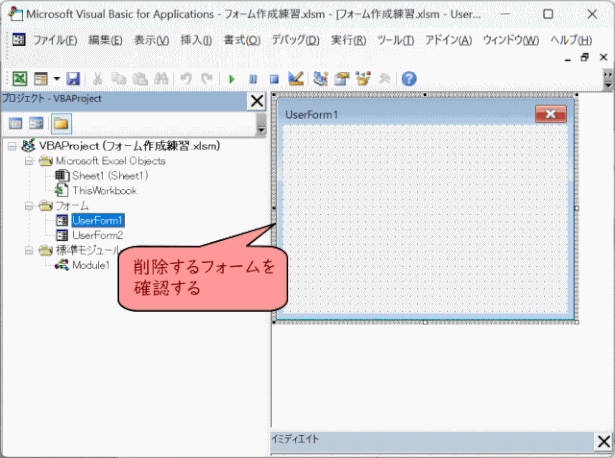
Task: Save the workbook with the floppy disk icon
Action: pyautogui.click(x=73, y=79)
